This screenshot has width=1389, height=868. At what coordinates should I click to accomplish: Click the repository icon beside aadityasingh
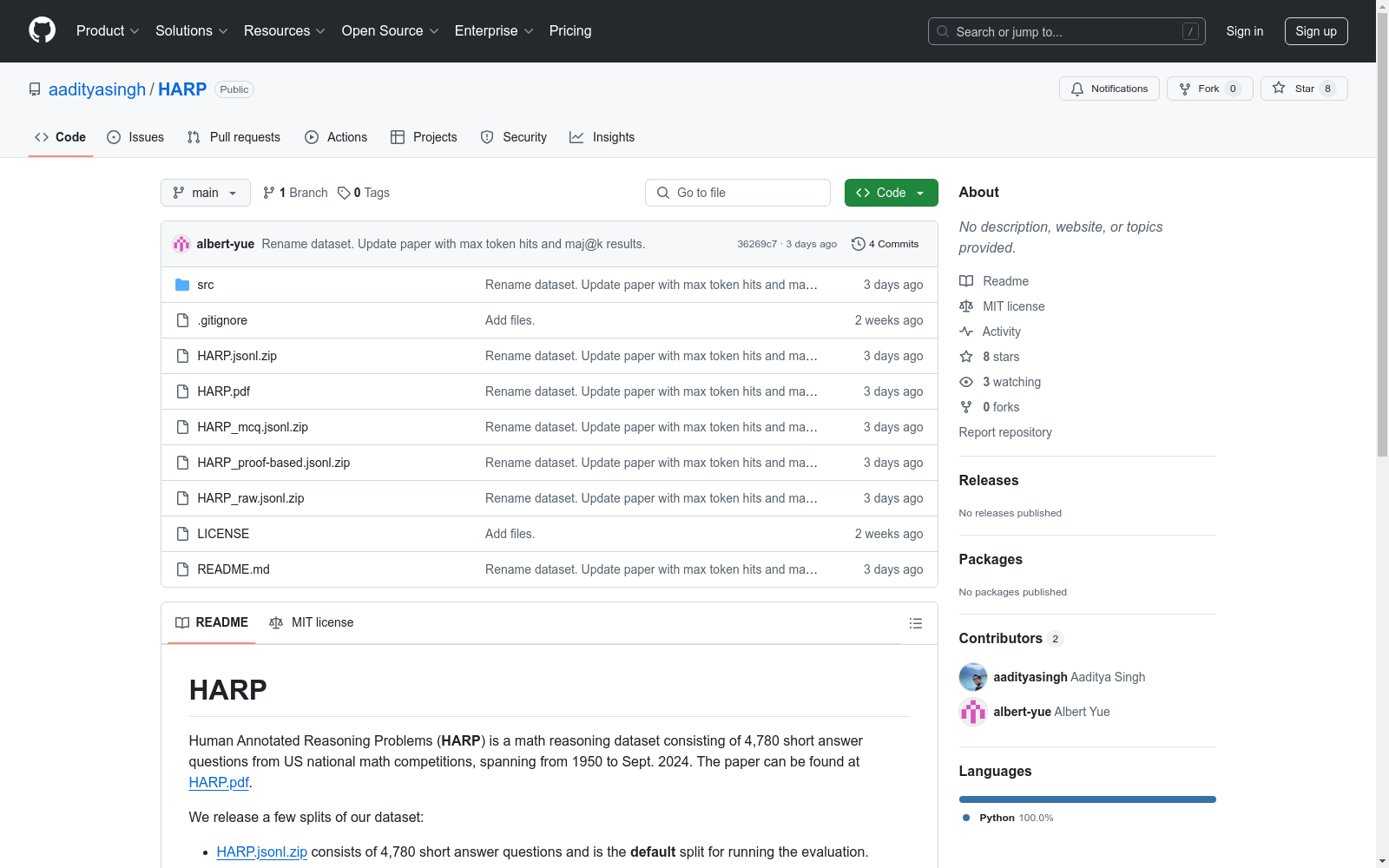tap(35, 89)
